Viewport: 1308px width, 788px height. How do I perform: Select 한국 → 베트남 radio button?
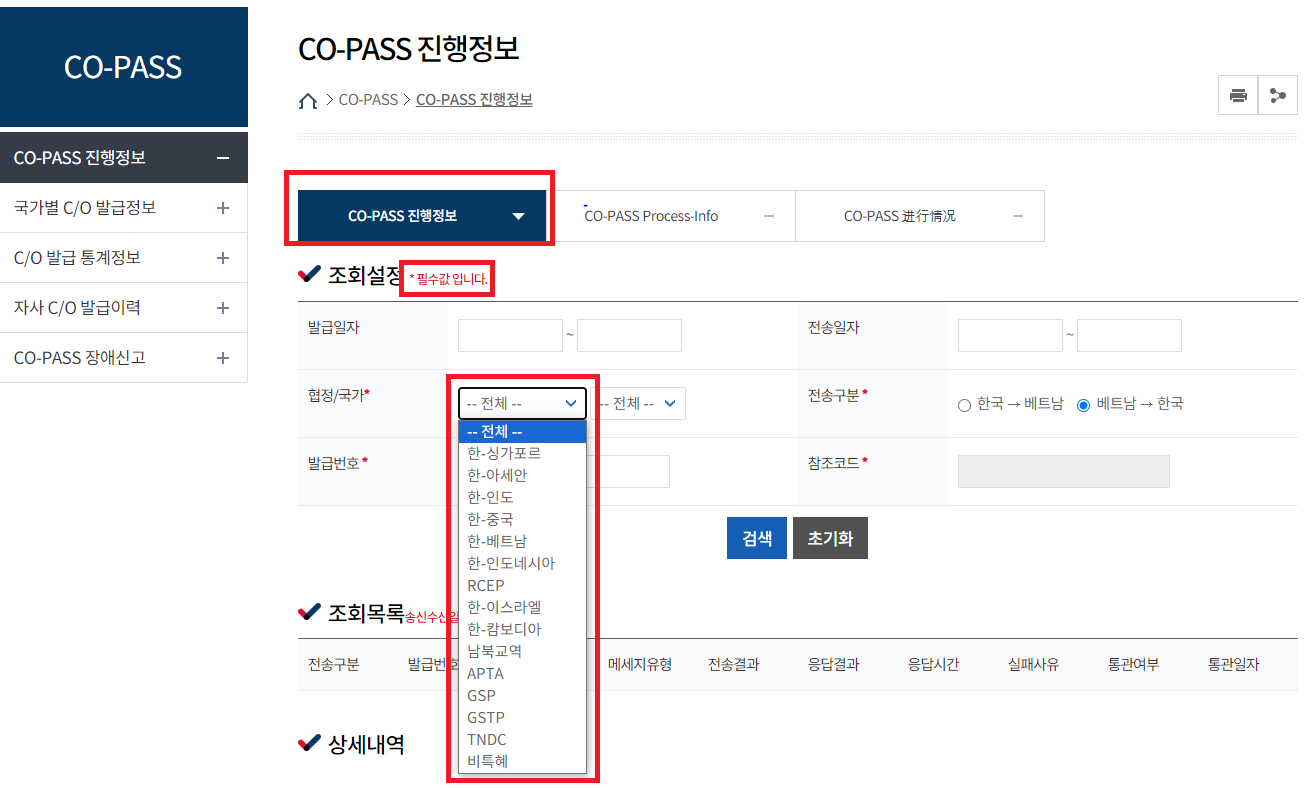964,405
